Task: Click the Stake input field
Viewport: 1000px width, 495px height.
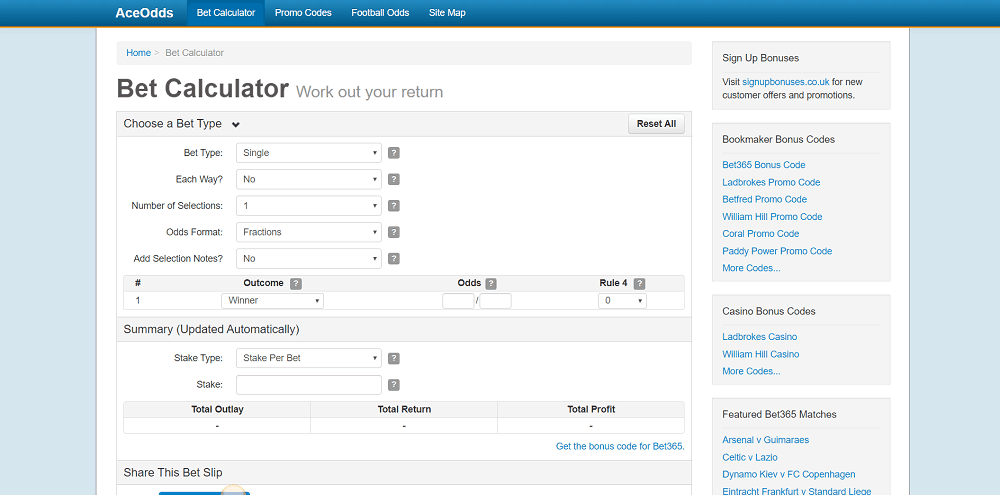Action: (x=309, y=385)
